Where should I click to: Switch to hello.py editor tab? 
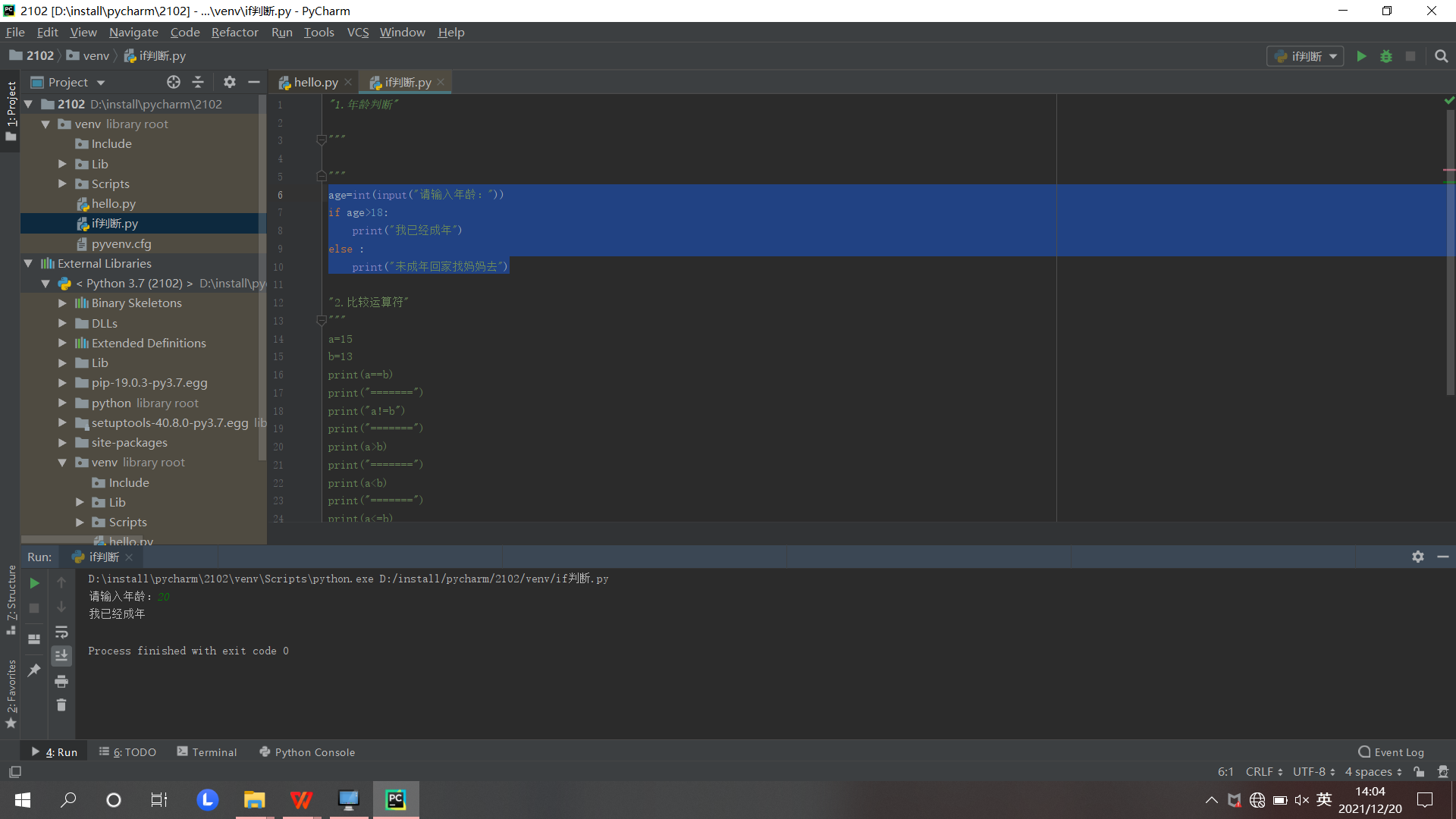pyautogui.click(x=315, y=82)
